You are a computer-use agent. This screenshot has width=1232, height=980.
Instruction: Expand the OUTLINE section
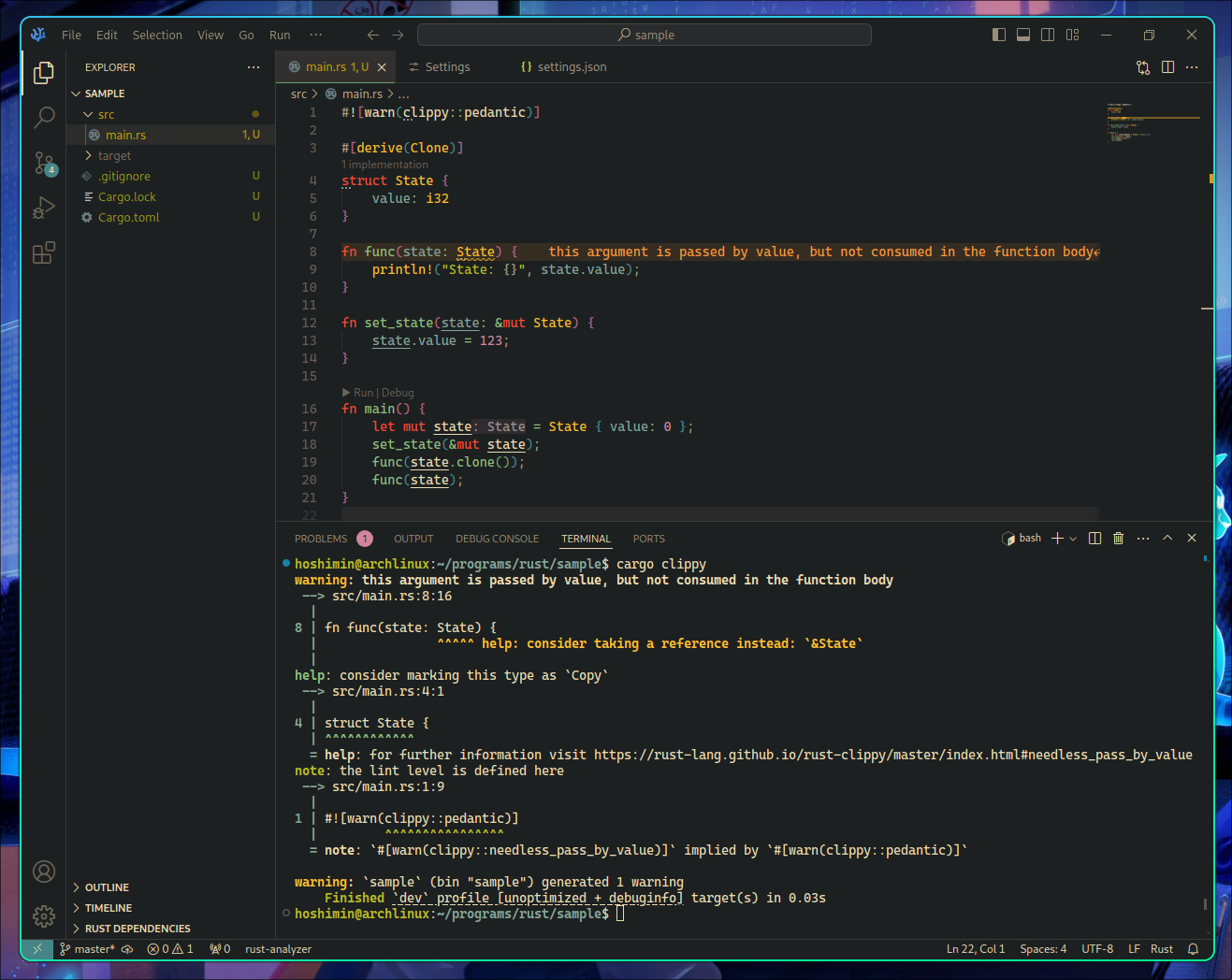[x=107, y=887]
